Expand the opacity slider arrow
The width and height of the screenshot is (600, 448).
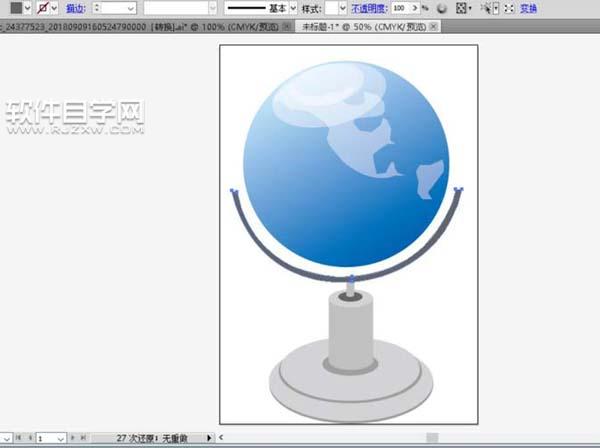(x=415, y=8)
